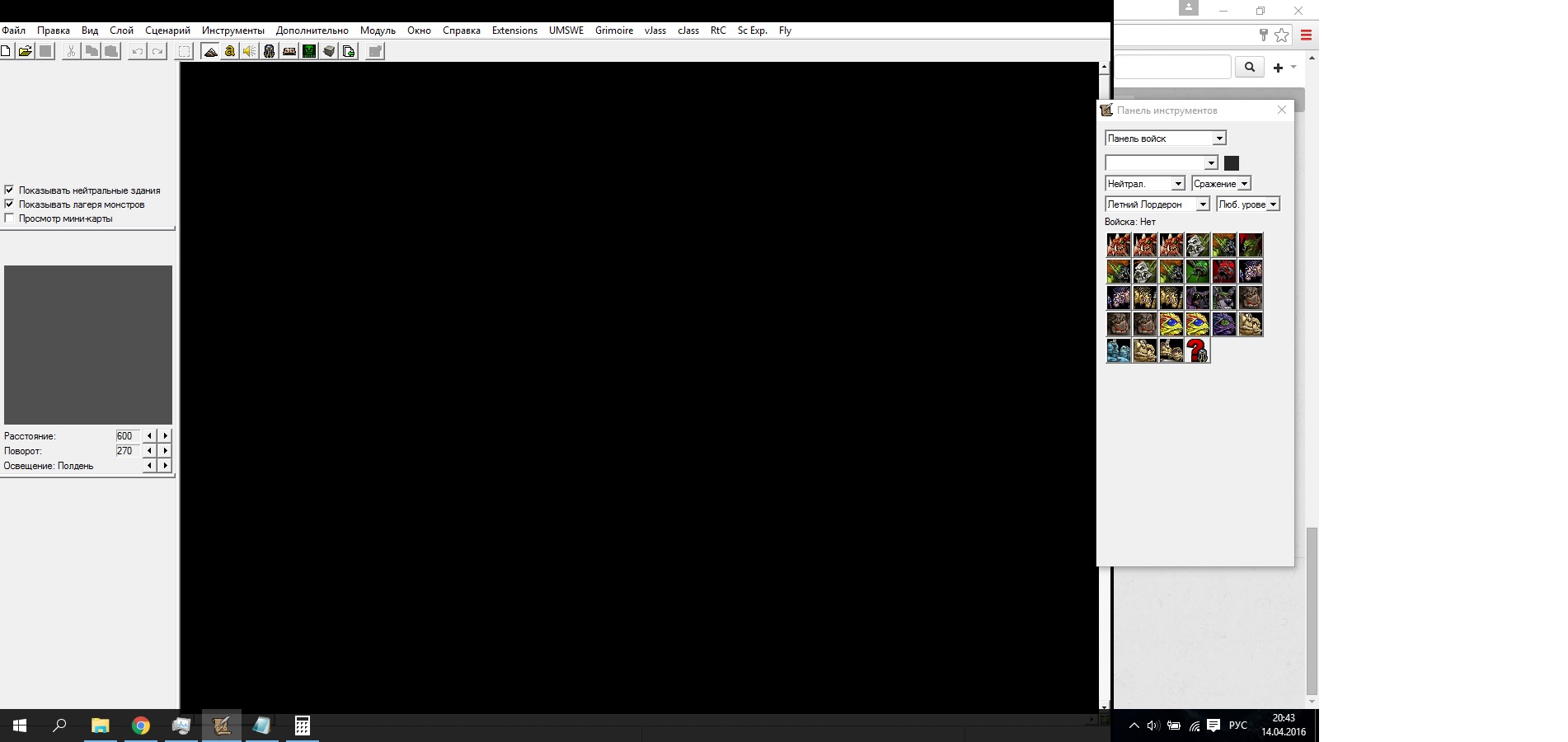Bookmark the page with the browser star
This screenshot has width=1568, height=742.
click(1281, 35)
